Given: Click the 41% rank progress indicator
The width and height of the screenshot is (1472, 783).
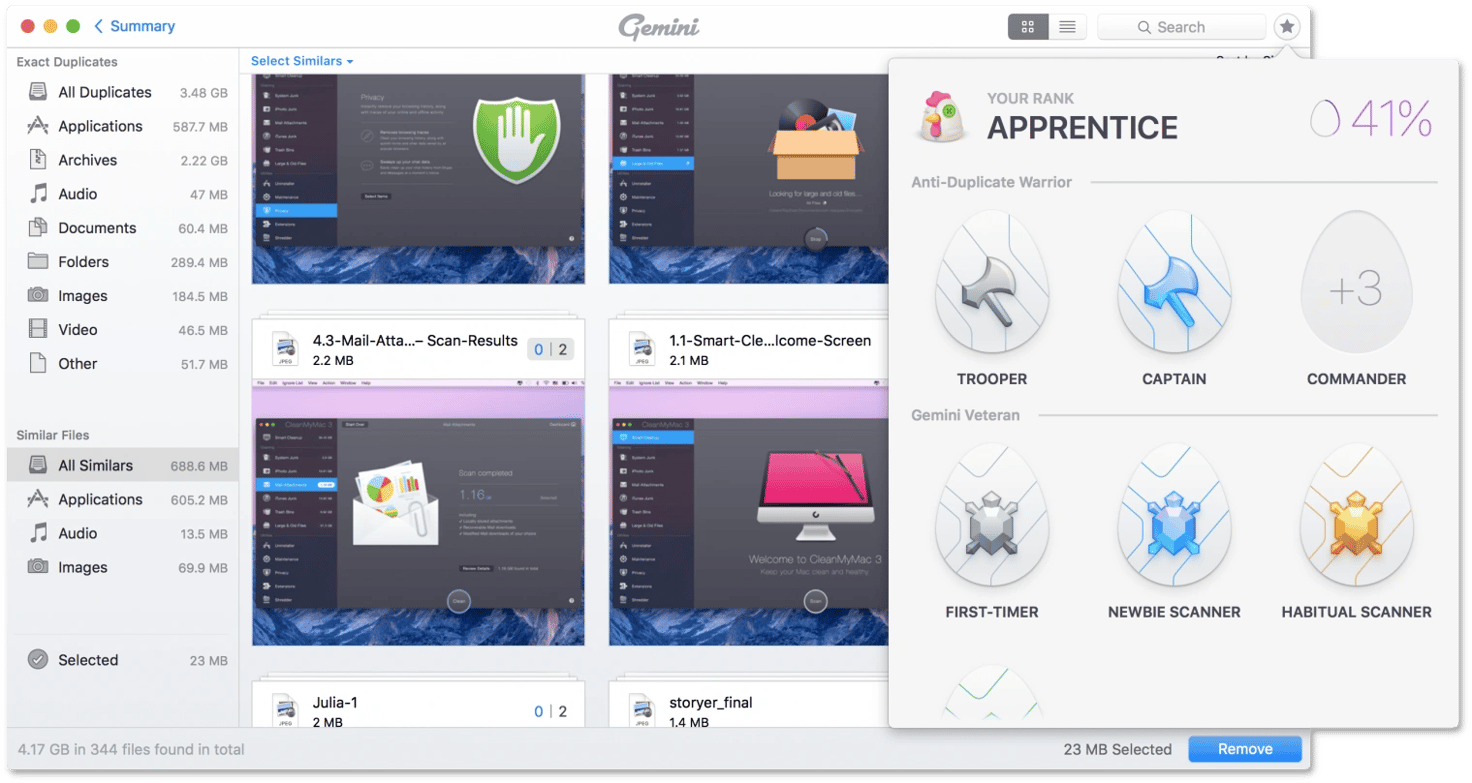Looking at the screenshot, I should click(1371, 120).
